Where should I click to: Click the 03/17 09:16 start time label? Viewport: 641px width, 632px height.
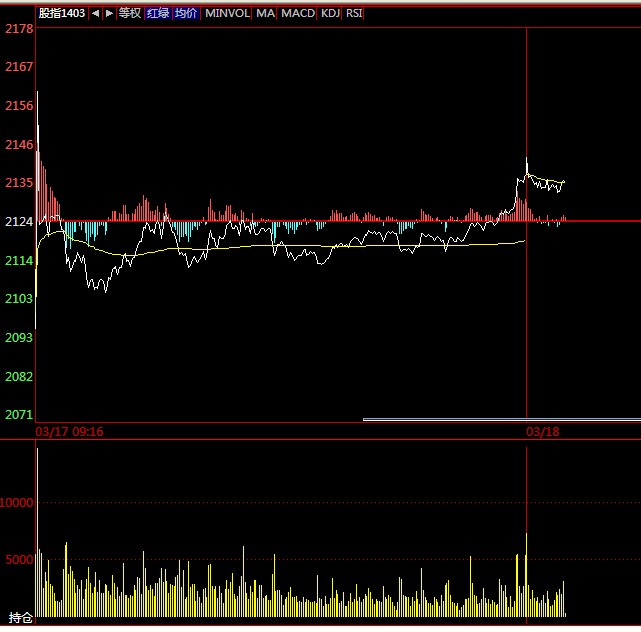[x=70, y=431]
